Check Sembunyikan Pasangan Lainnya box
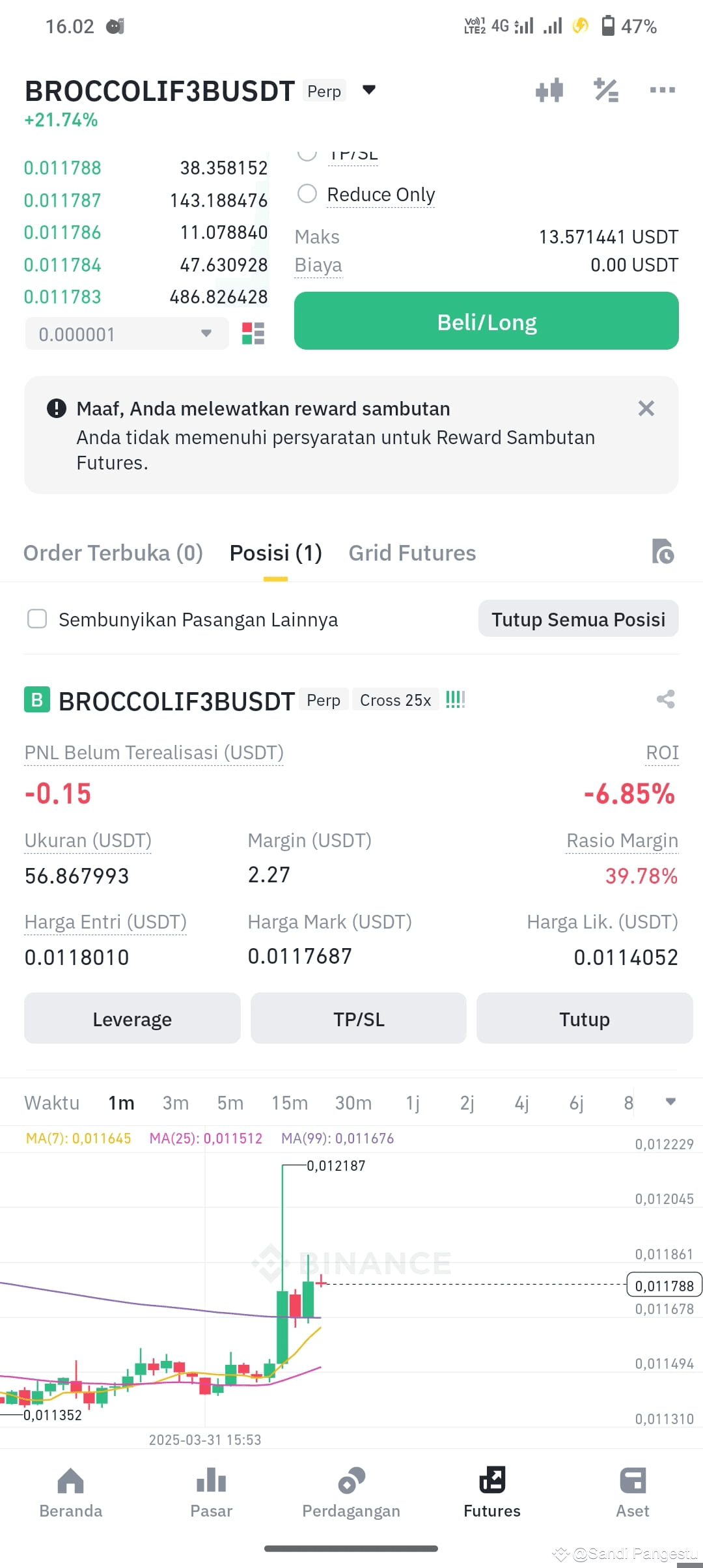Viewport: 703px width, 1568px height. coord(37,619)
